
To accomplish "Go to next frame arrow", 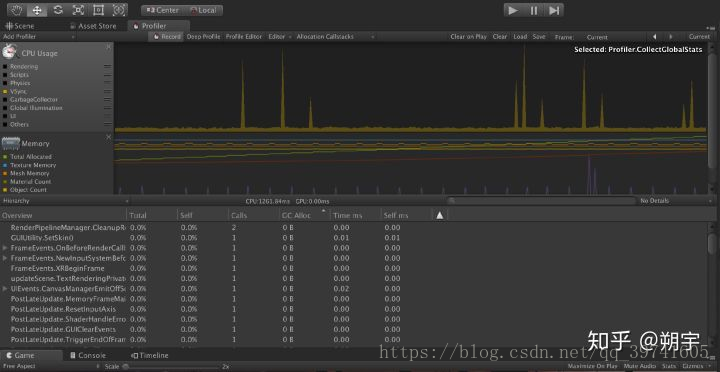I will (x=670, y=37).
